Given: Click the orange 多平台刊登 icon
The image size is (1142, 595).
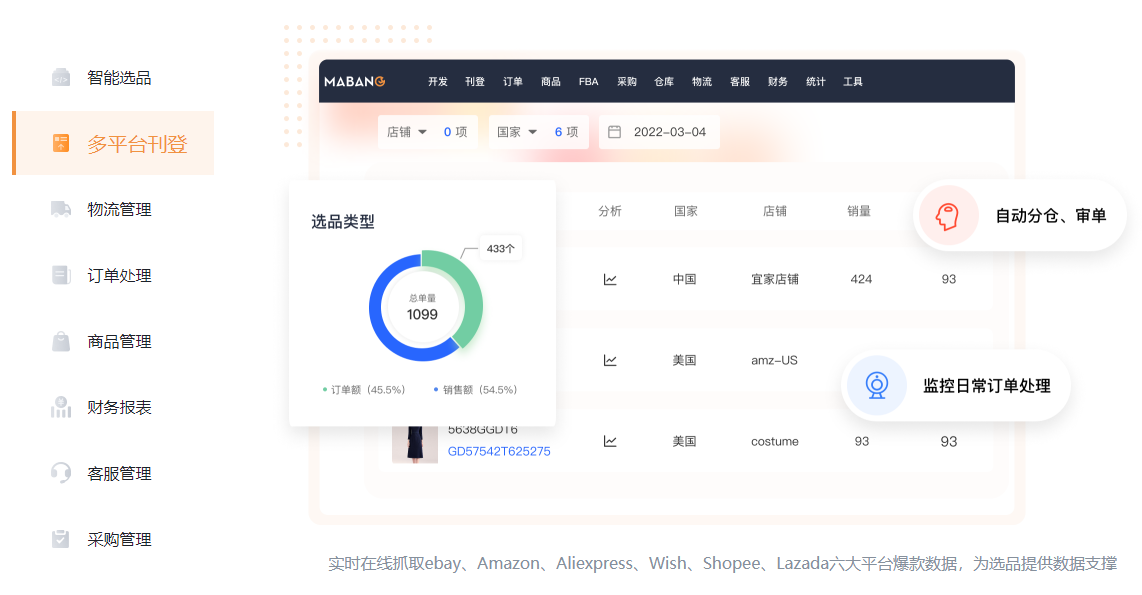Looking at the screenshot, I should tap(61, 143).
